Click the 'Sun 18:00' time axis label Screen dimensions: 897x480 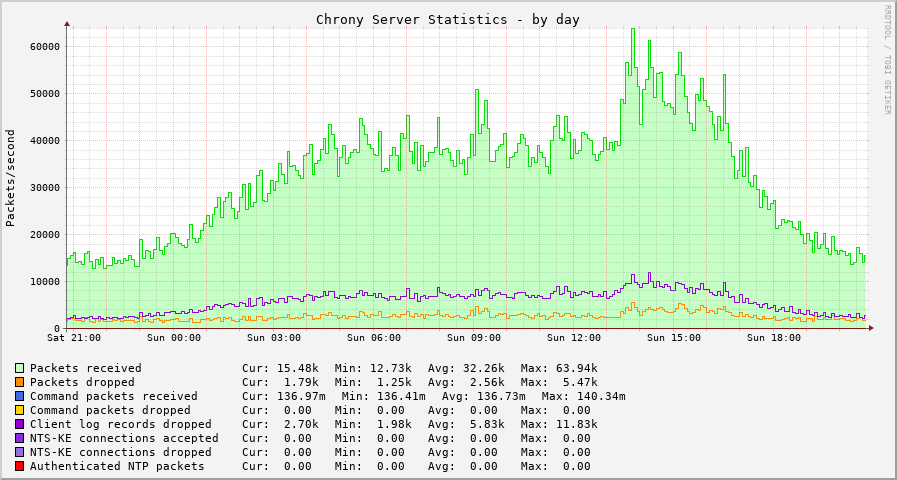(774, 338)
